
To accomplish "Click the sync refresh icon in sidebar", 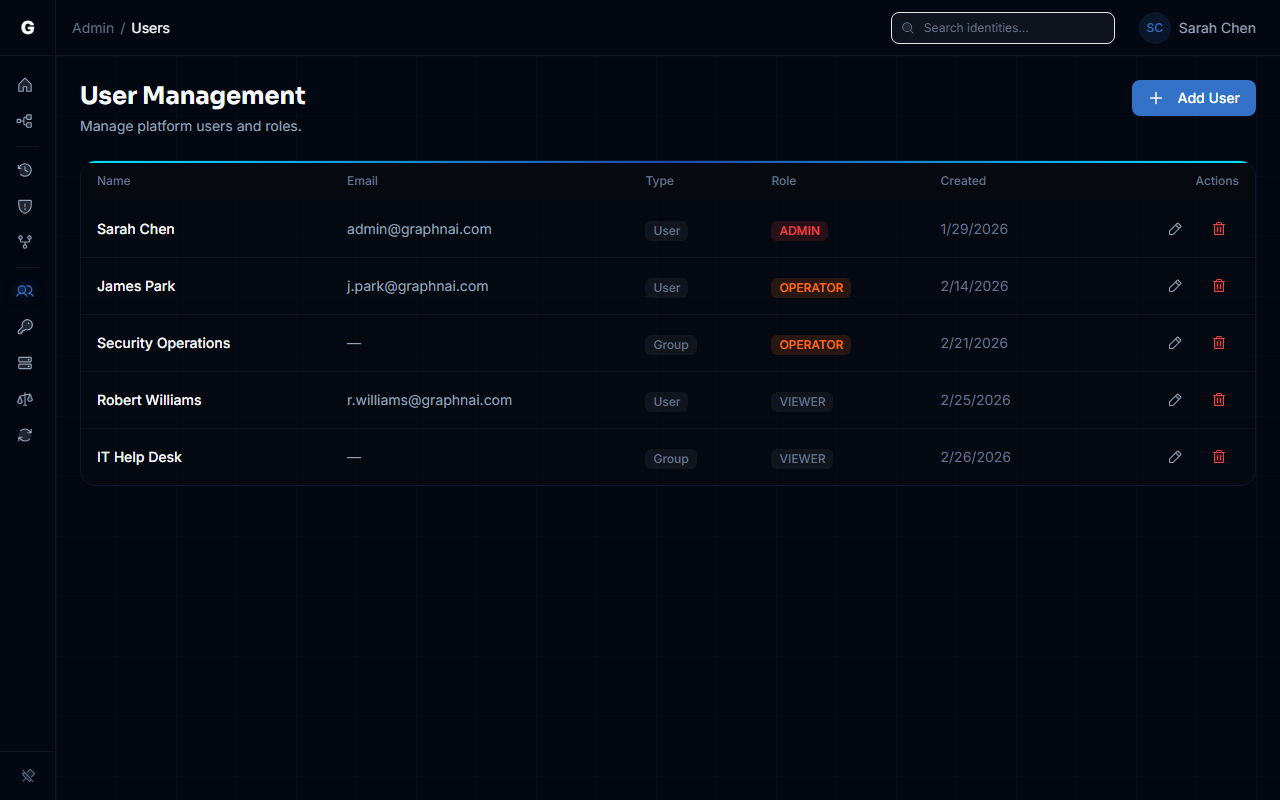I will click(x=25, y=435).
